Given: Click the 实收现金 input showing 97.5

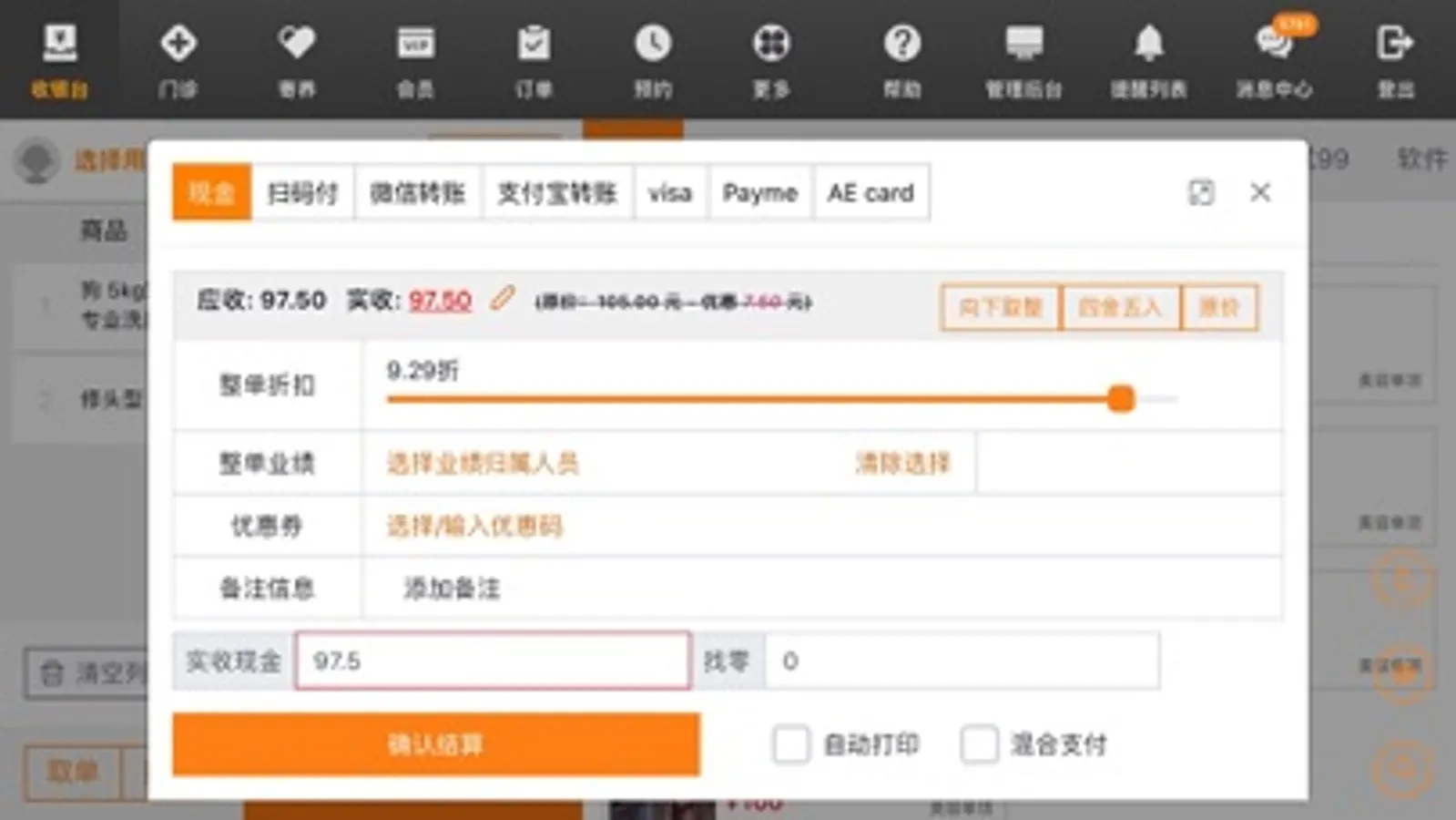Looking at the screenshot, I should [x=493, y=661].
